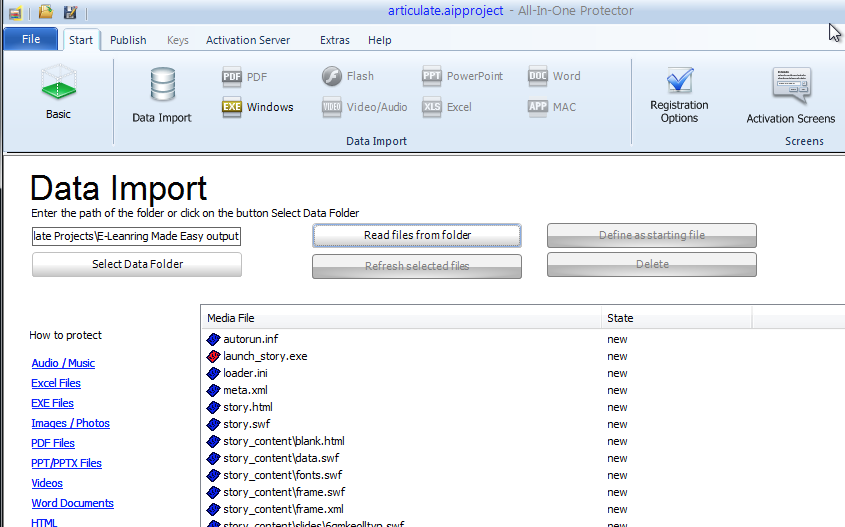Switch to the Activation Server tab
This screenshot has width=845, height=527.
248,40
